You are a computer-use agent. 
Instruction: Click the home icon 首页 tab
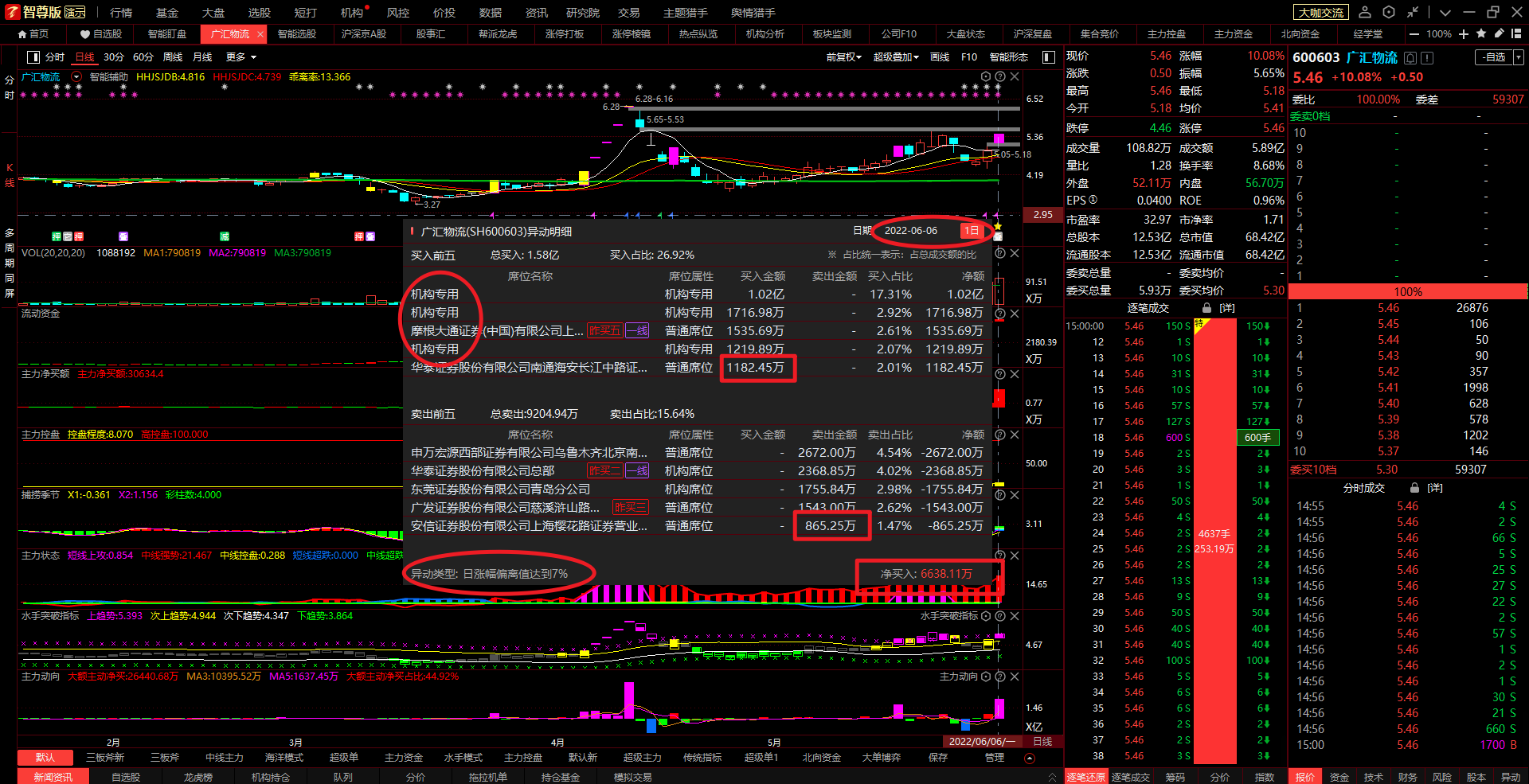click(x=33, y=34)
